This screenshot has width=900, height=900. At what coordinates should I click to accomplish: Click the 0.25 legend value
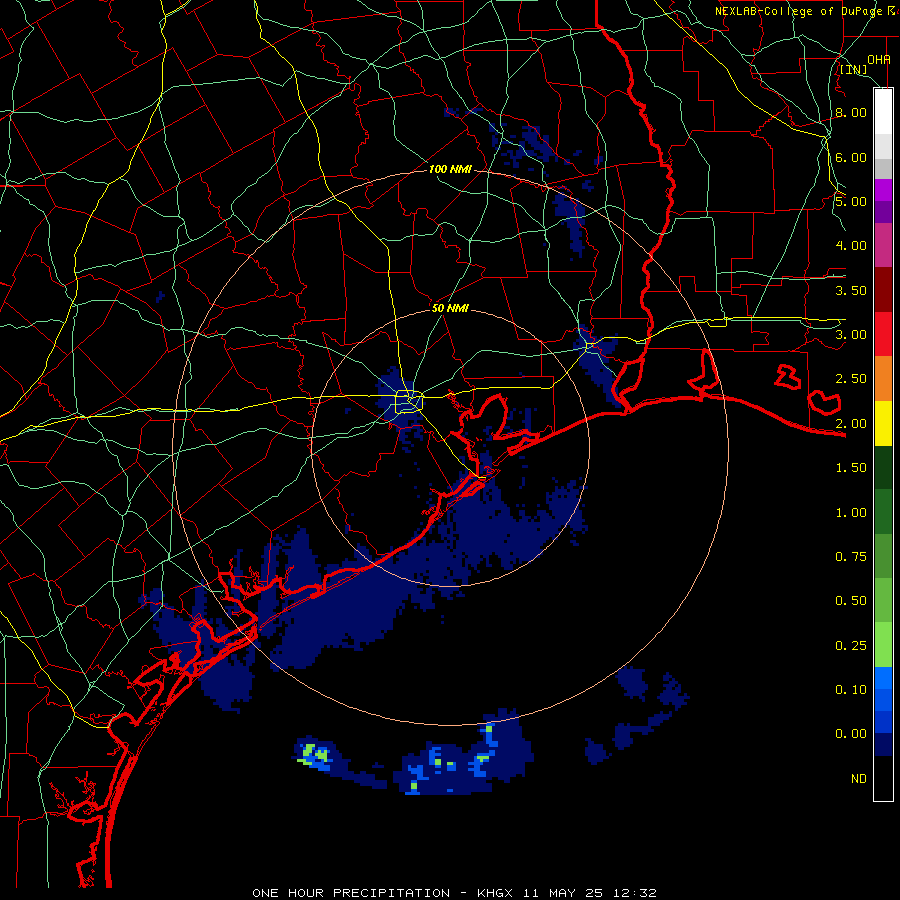pos(851,646)
